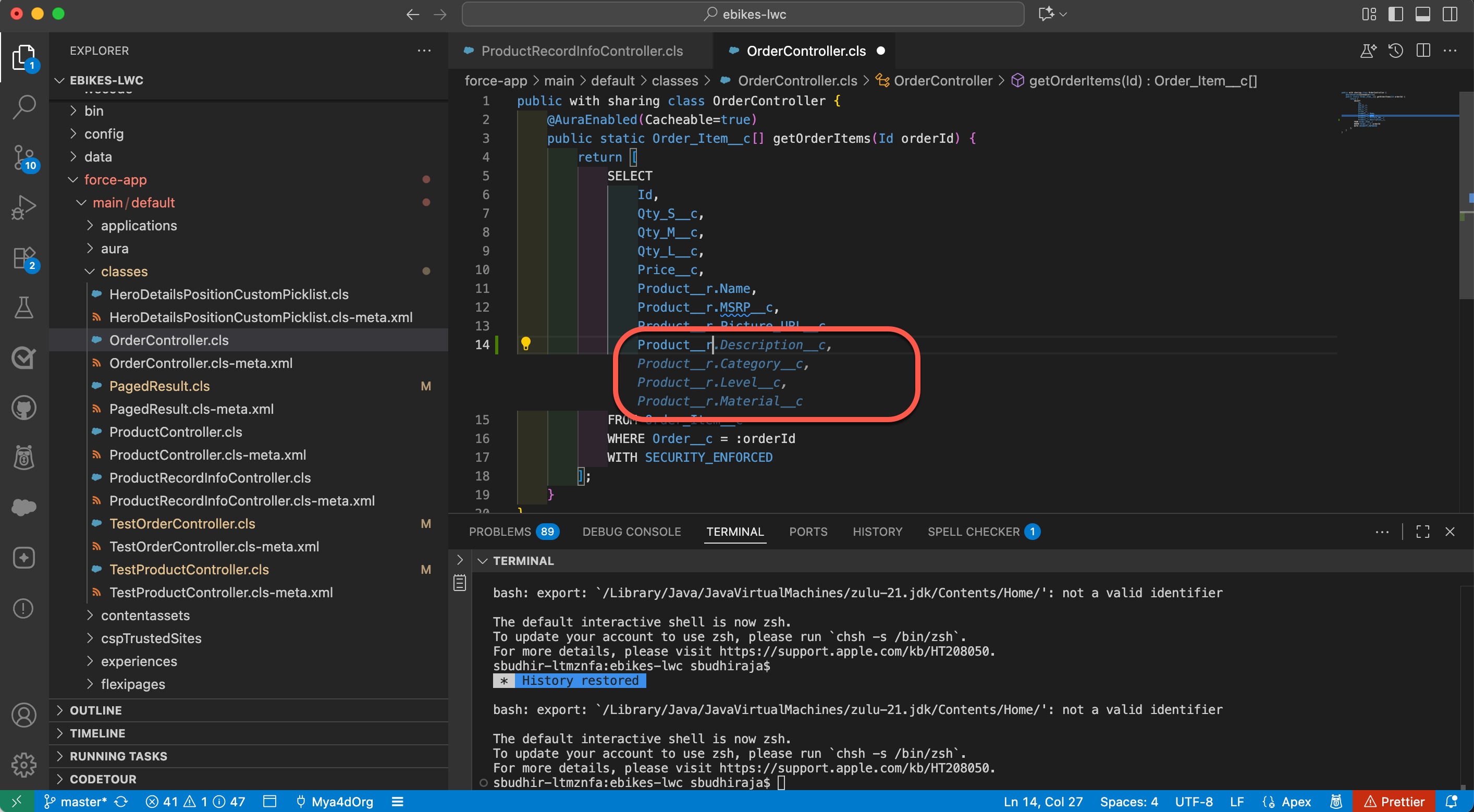The height and width of the screenshot is (812, 1474).
Task: Click the Prettier status bar button
Action: pos(1394,801)
